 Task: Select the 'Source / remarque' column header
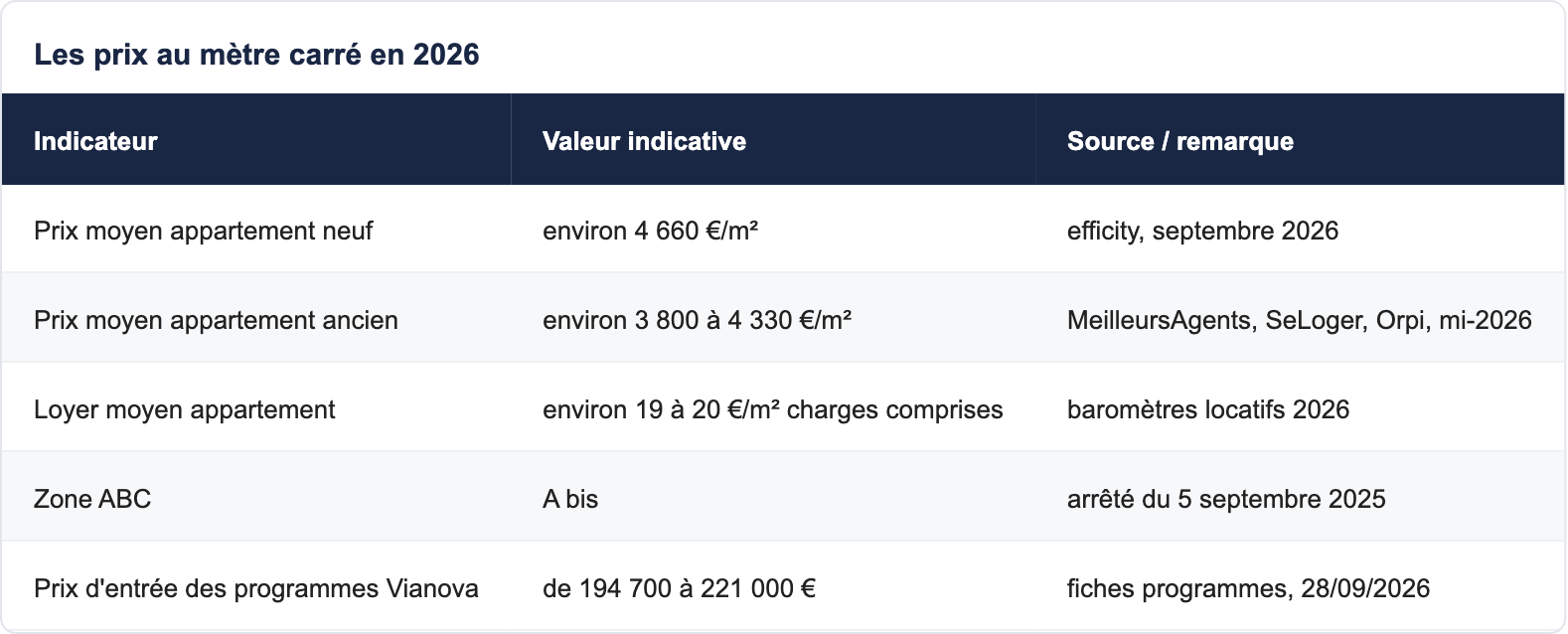pos(1300,140)
